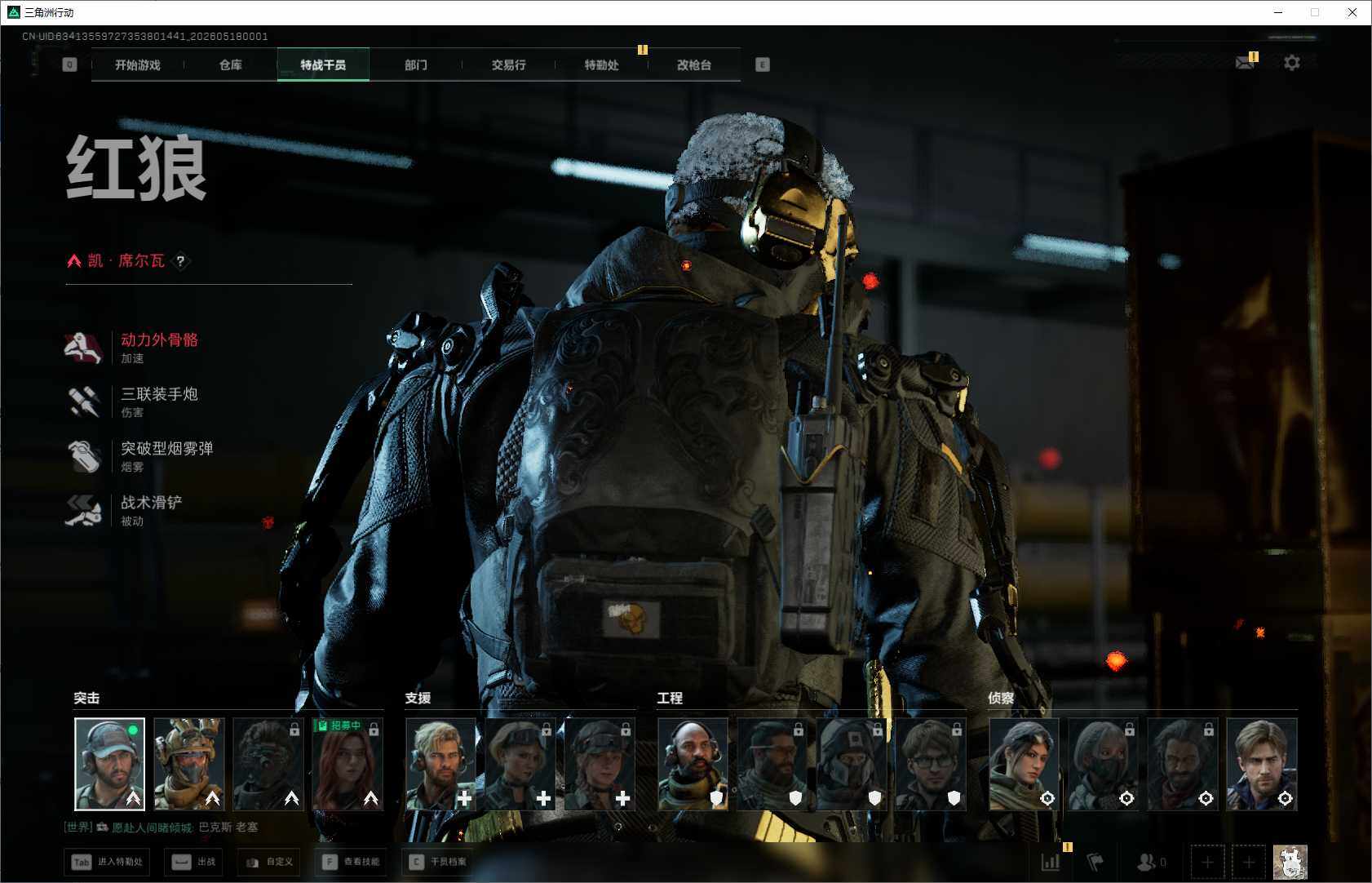Switch to the 仓库 tab
The width and height of the screenshot is (1372, 883).
pos(231,64)
